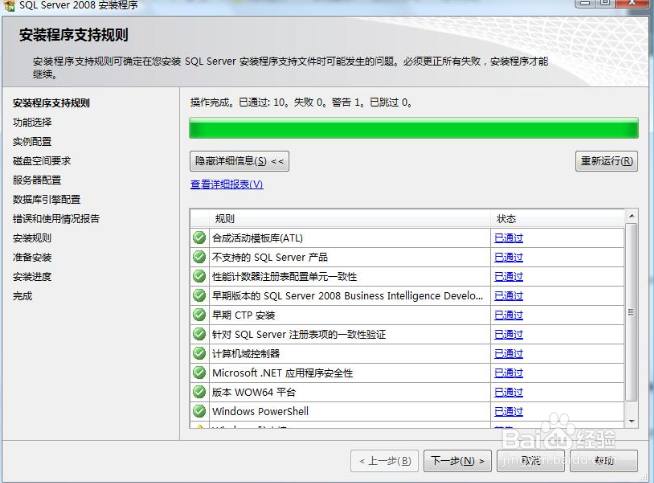Image resolution: width=654 pixels, height=483 pixels.
Task: Click the green check icon beside 计算机域控制器
Action: [x=199, y=353]
